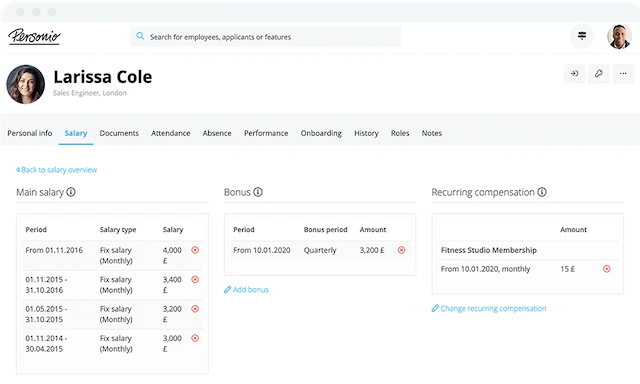Click the Main salary info icon
This screenshot has height=384, width=640.
71,192
